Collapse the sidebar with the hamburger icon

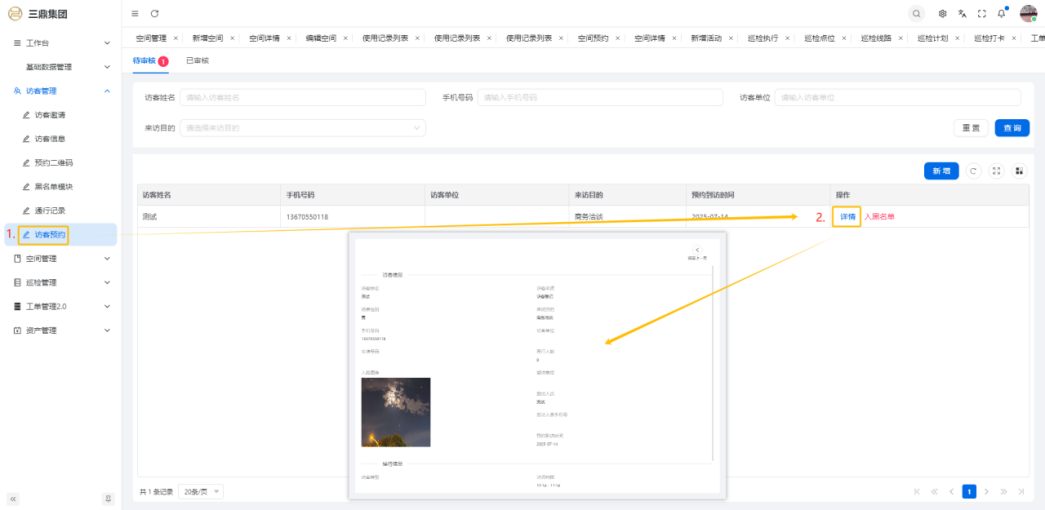tap(135, 13)
